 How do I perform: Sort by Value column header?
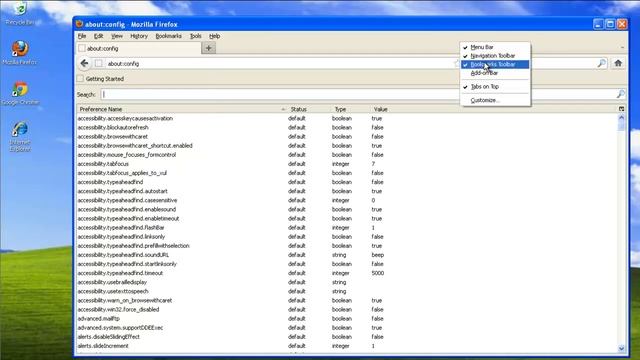[494, 109]
